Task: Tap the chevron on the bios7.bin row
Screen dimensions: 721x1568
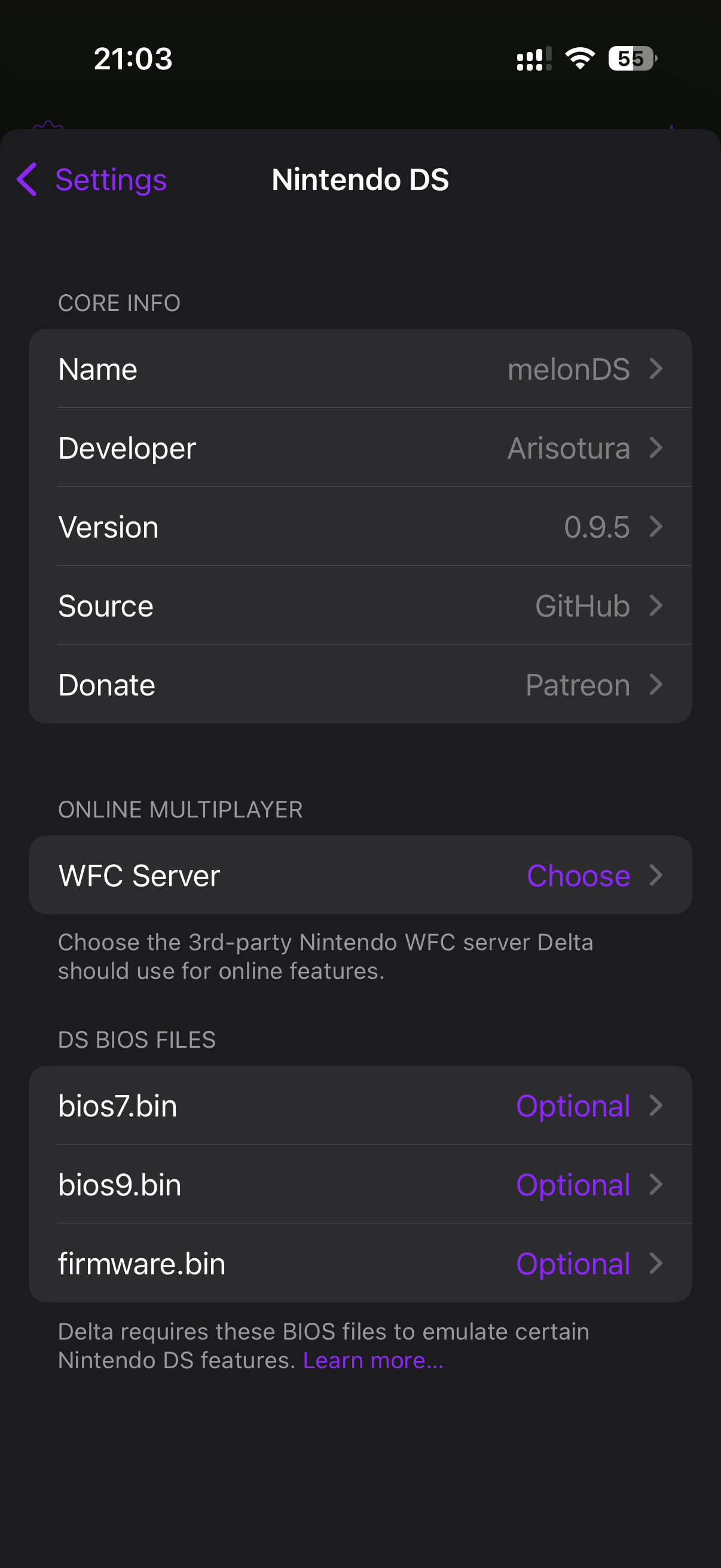Action: click(x=656, y=1105)
